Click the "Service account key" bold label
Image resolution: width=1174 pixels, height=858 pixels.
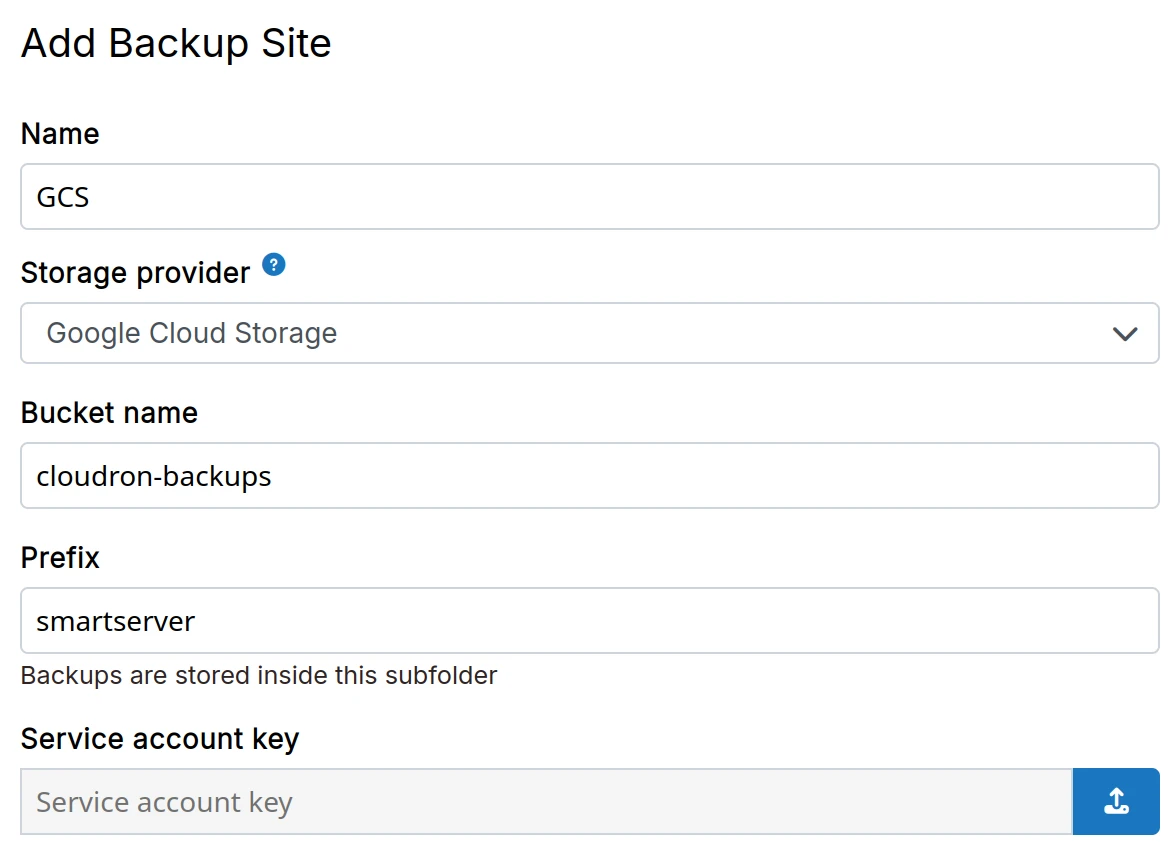point(160,739)
